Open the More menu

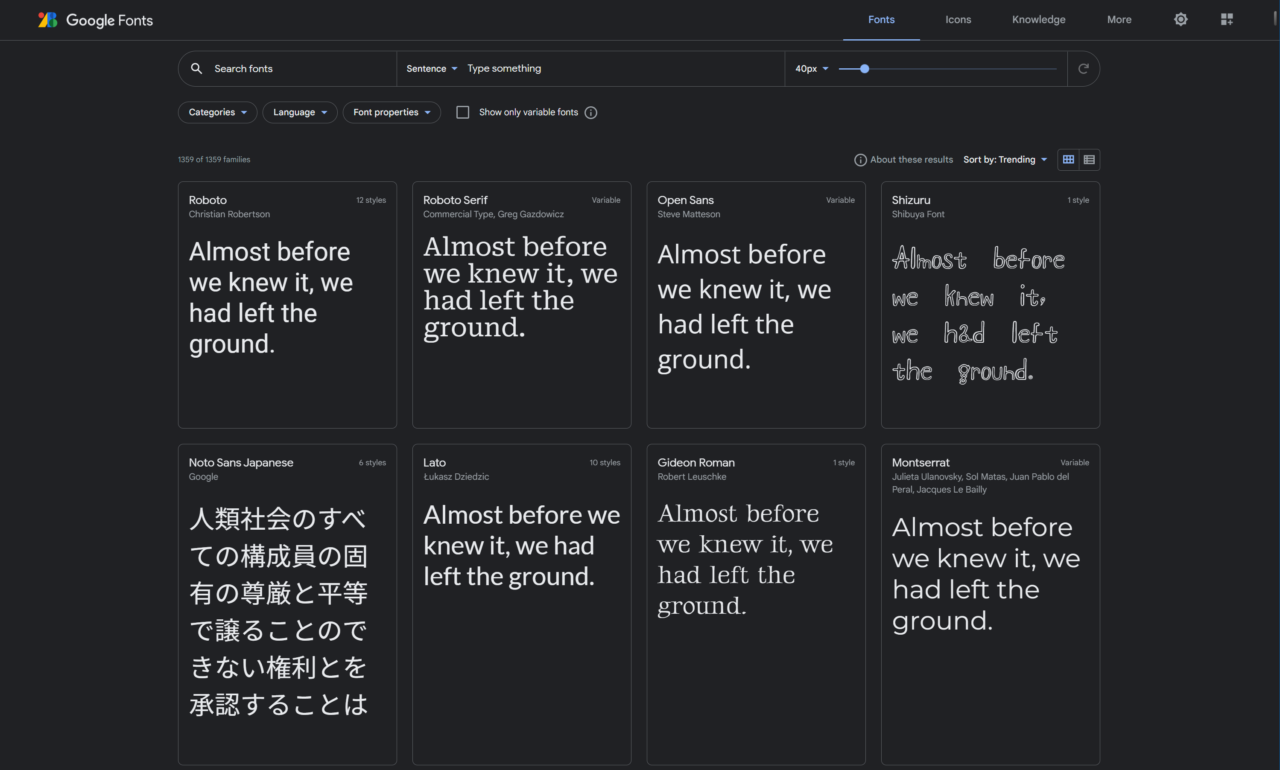1119,20
